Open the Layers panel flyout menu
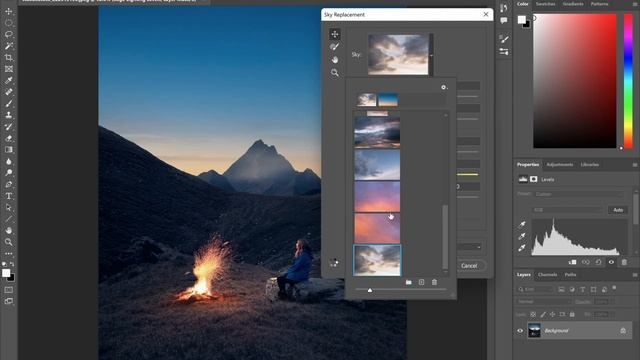640x360 pixels. click(635, 275)
